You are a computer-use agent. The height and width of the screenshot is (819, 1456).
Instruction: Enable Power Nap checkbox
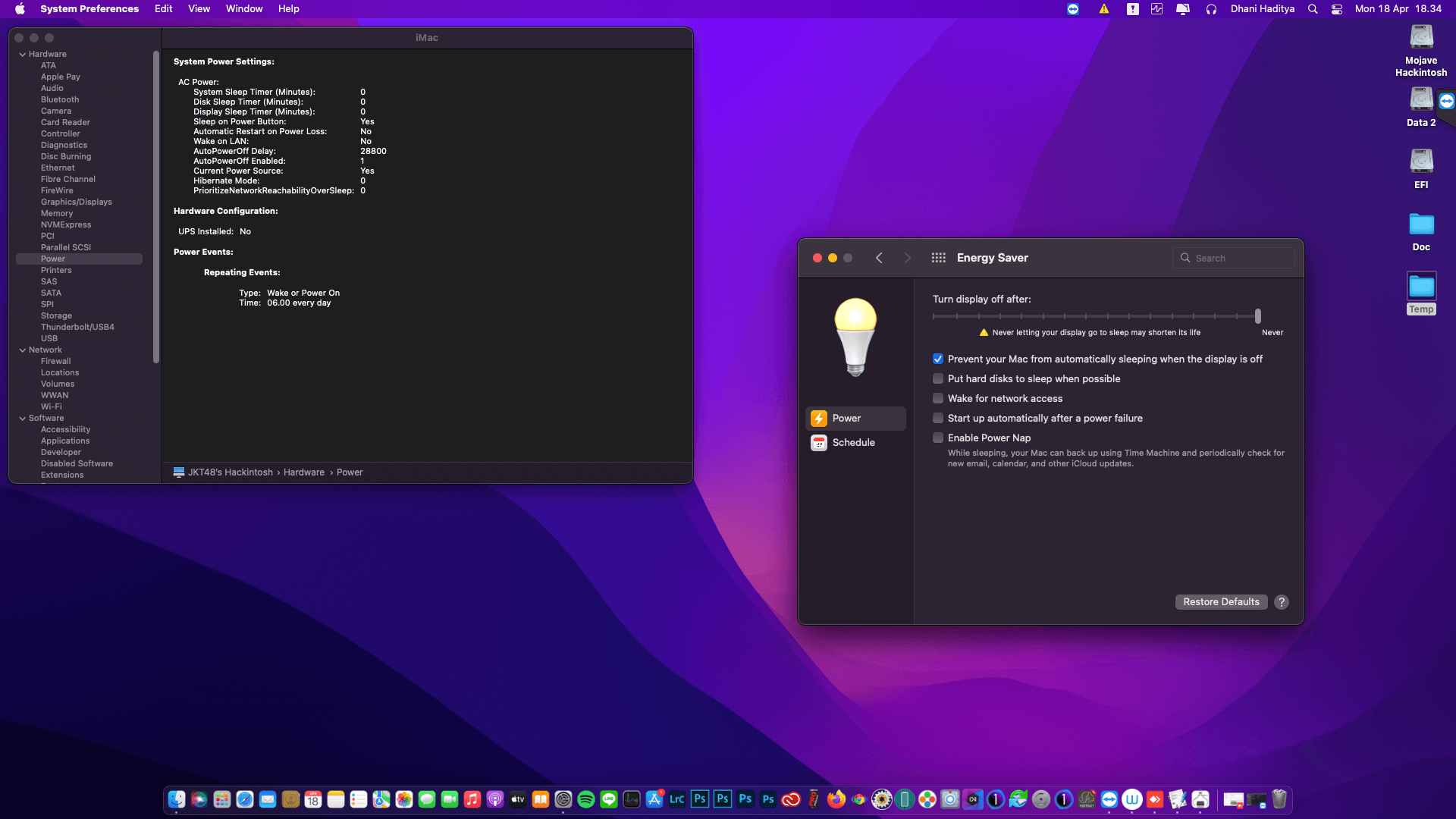(x=938, y=438)
